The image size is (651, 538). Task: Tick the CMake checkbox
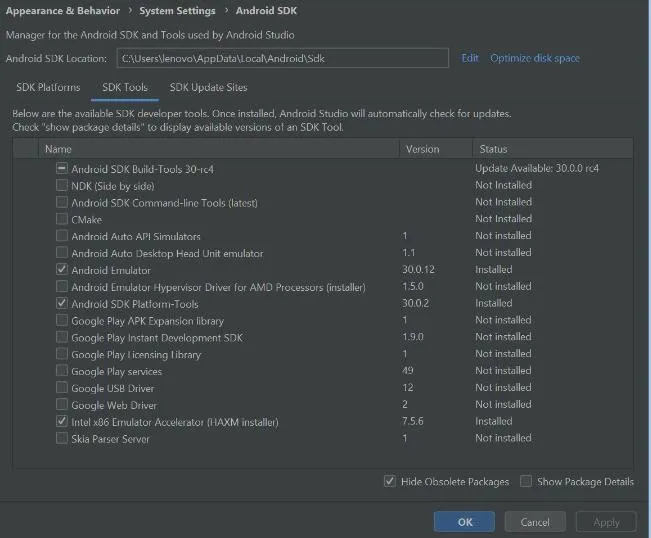click(61, 219)
